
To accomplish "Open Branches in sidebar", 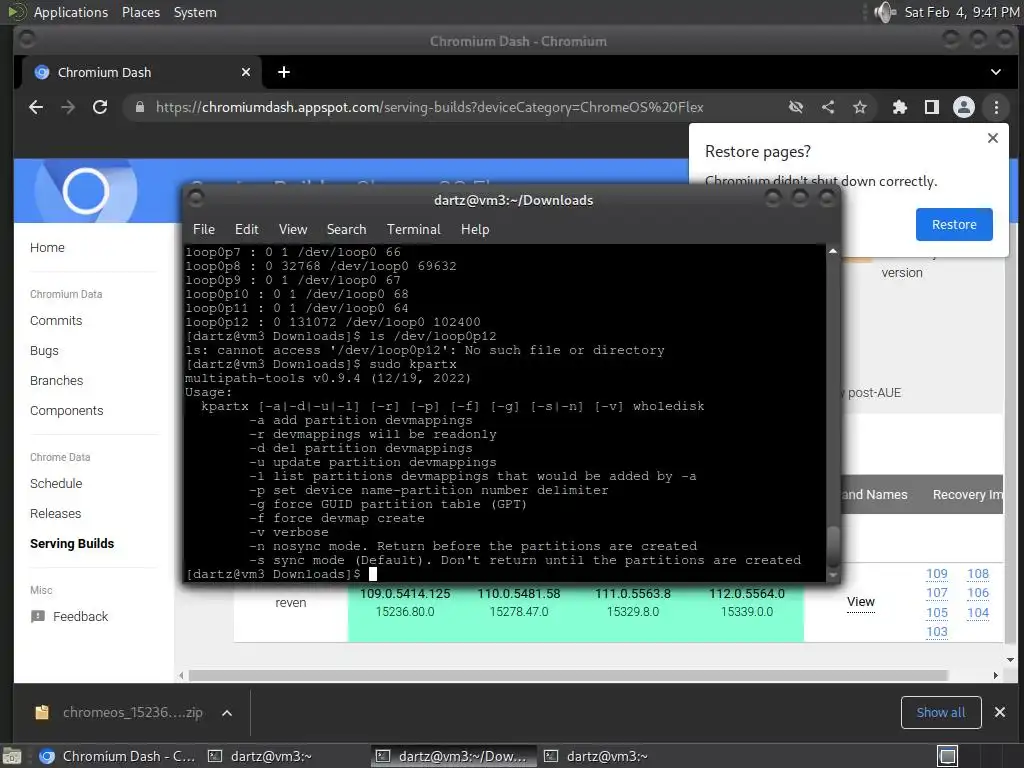I will pyautogui.click(x=57, y=381).
